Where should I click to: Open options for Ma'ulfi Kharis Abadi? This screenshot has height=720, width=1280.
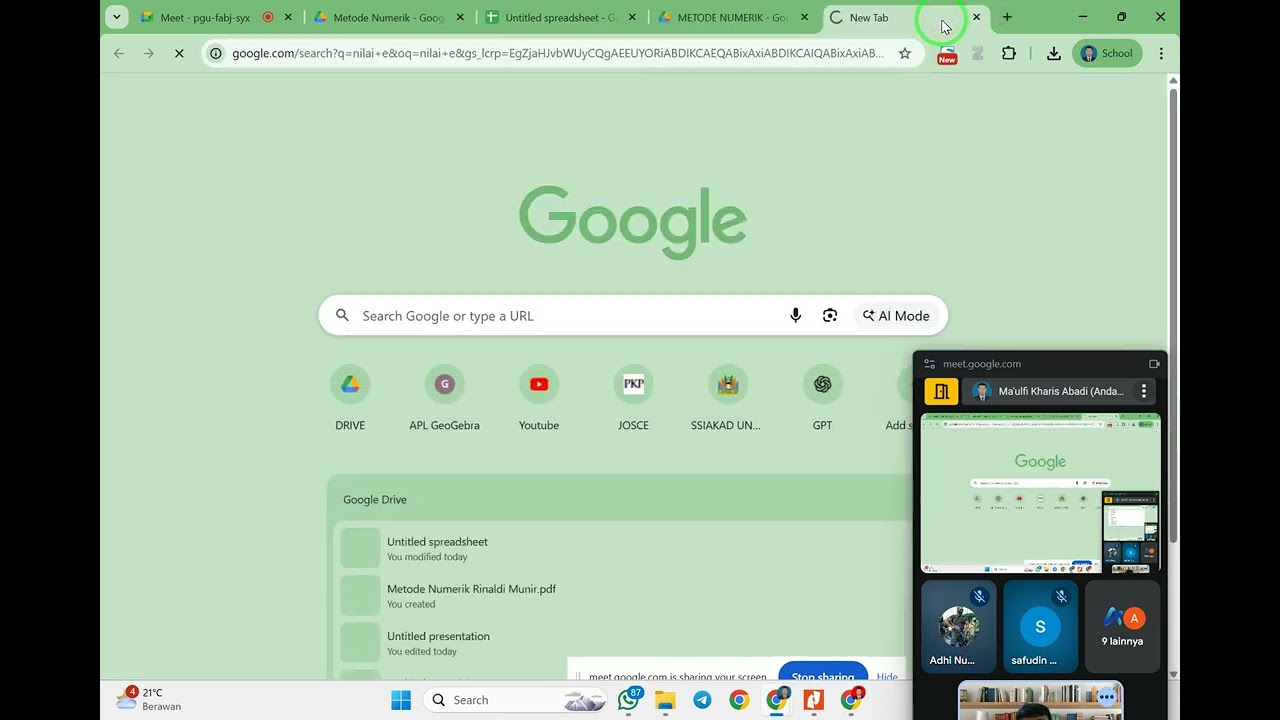pos(1144,391)
